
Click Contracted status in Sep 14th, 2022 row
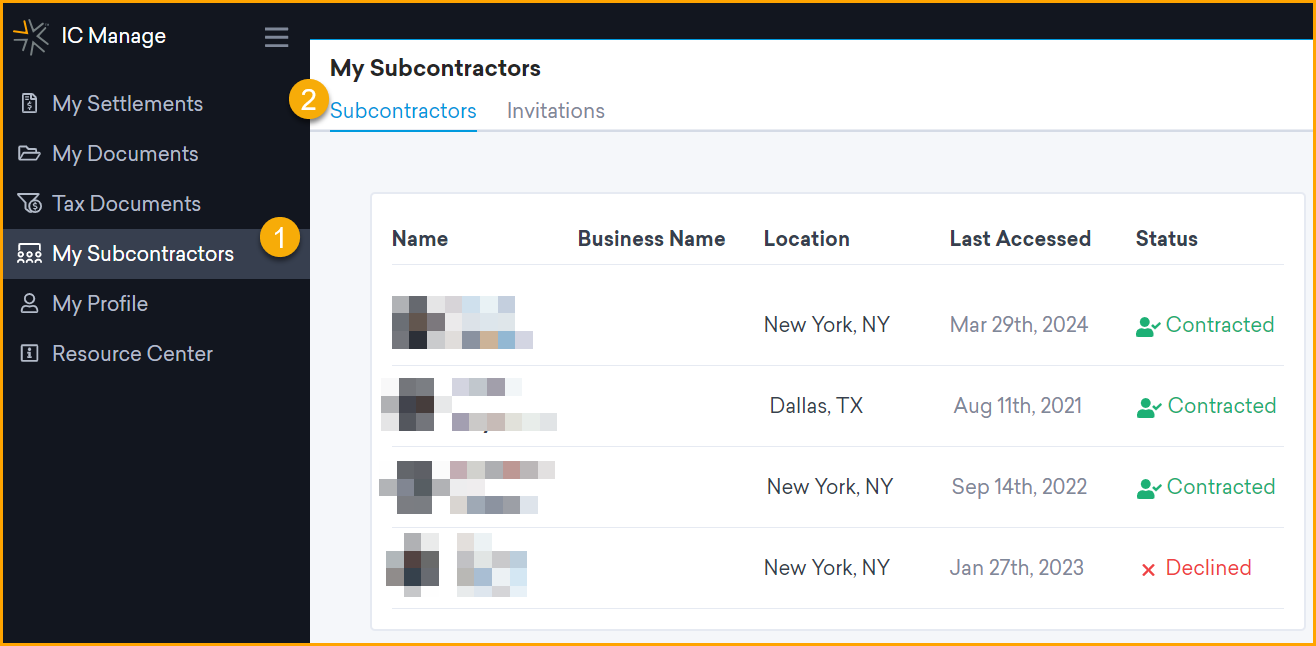tap(1221, 487)
